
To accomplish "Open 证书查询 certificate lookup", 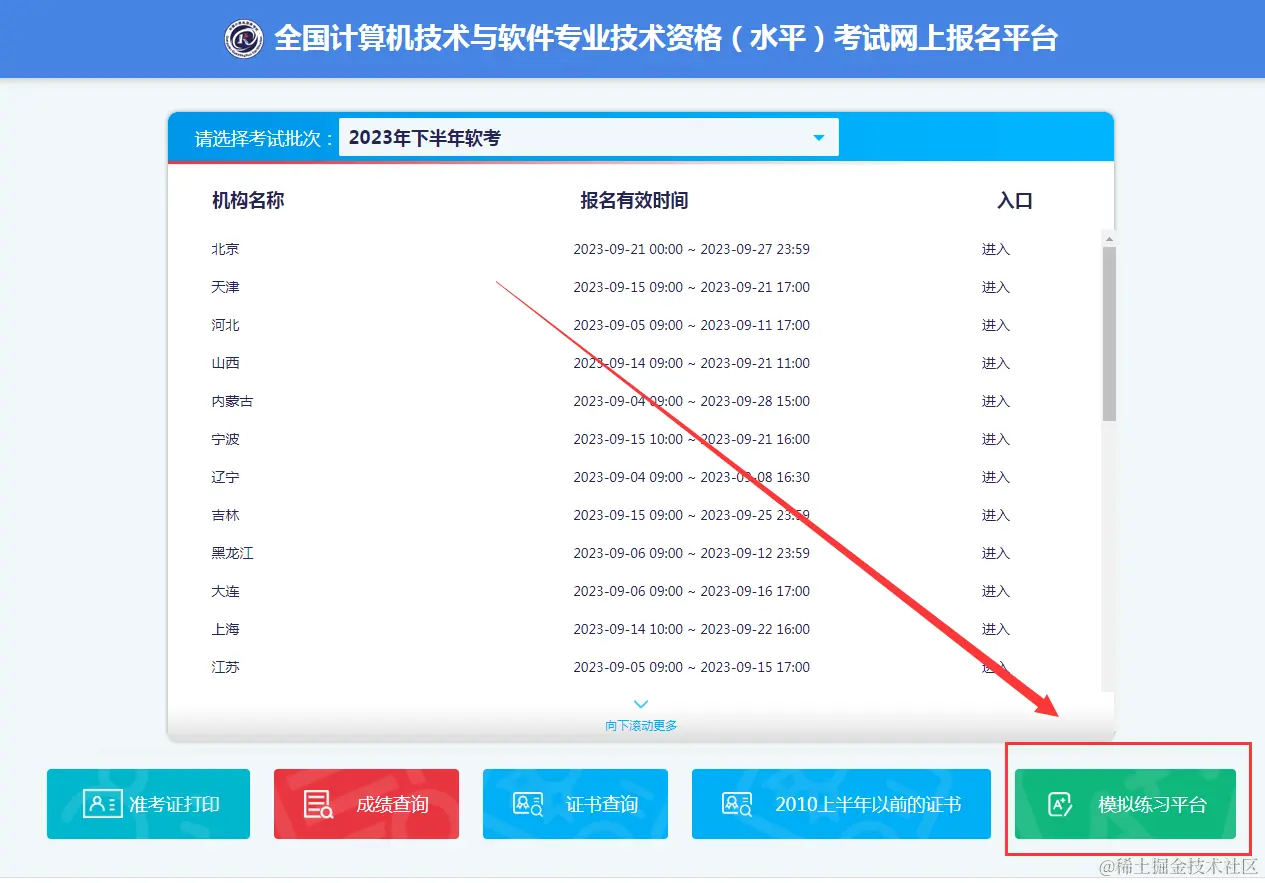I will pyautogui.click(x=575, y=804).
